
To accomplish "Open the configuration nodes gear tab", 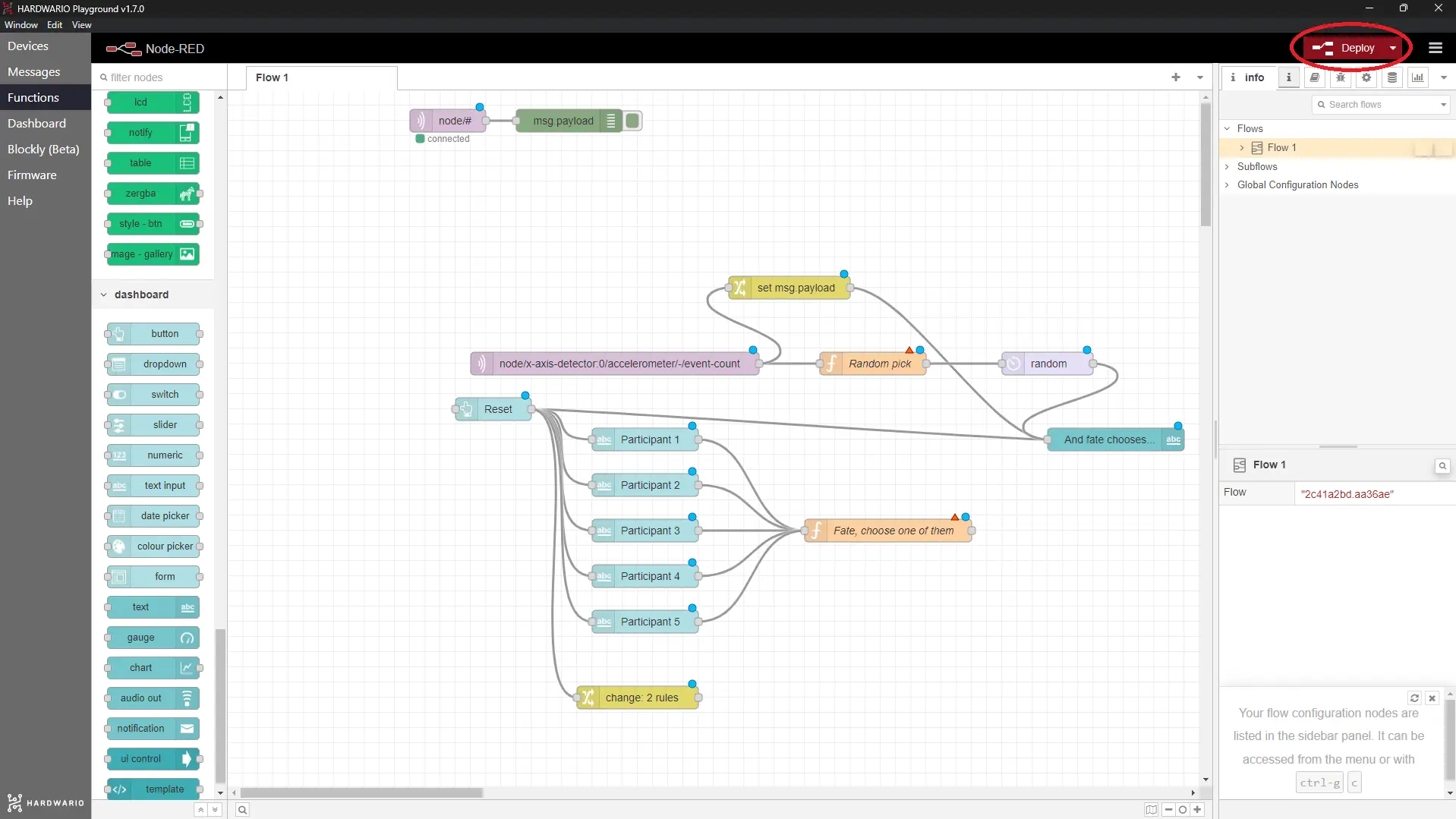I will (1366, 77).
